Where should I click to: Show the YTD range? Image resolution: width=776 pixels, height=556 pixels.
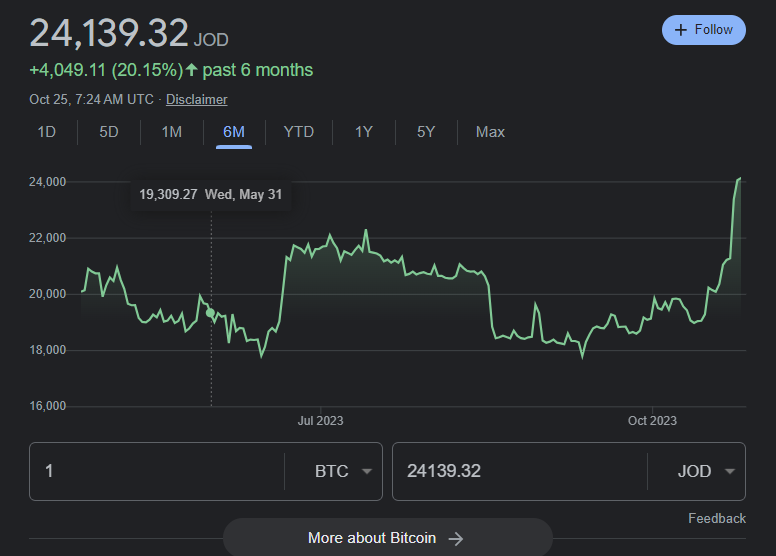coord(298,132)
